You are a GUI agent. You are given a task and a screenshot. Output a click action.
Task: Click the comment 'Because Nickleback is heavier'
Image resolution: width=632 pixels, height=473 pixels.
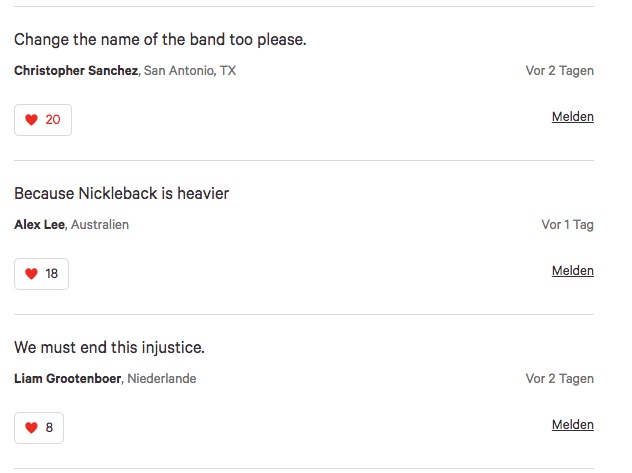(121, 193)
